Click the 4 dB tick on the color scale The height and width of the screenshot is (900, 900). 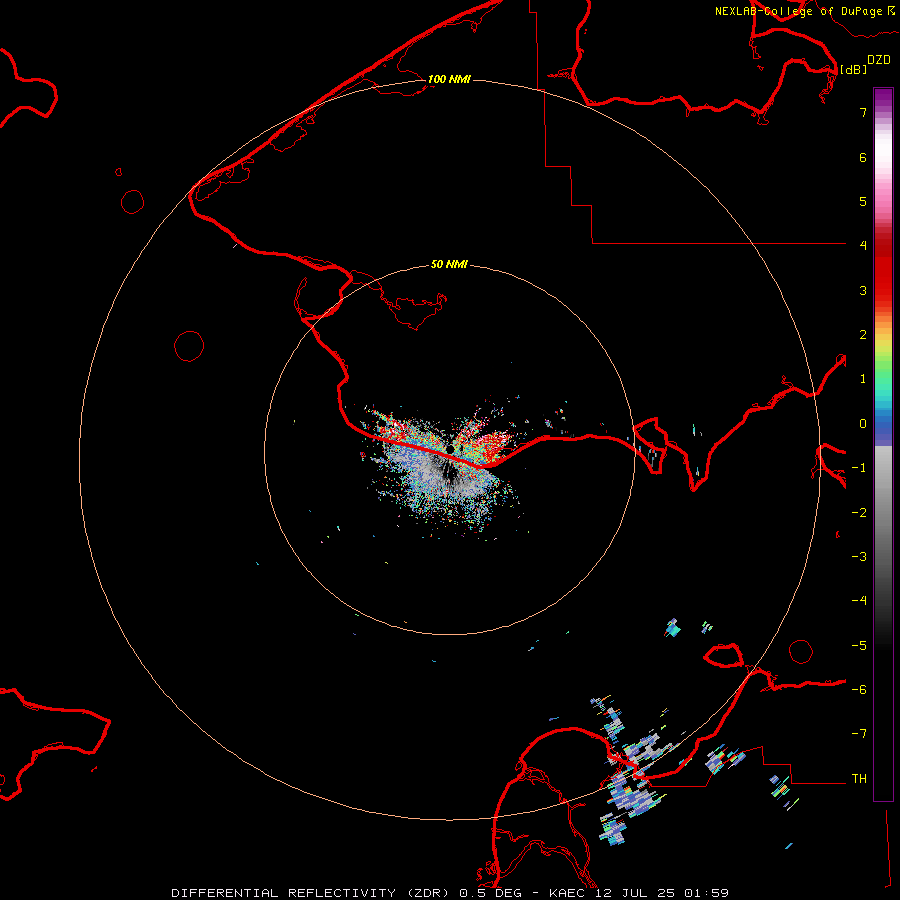click(863, 246)
